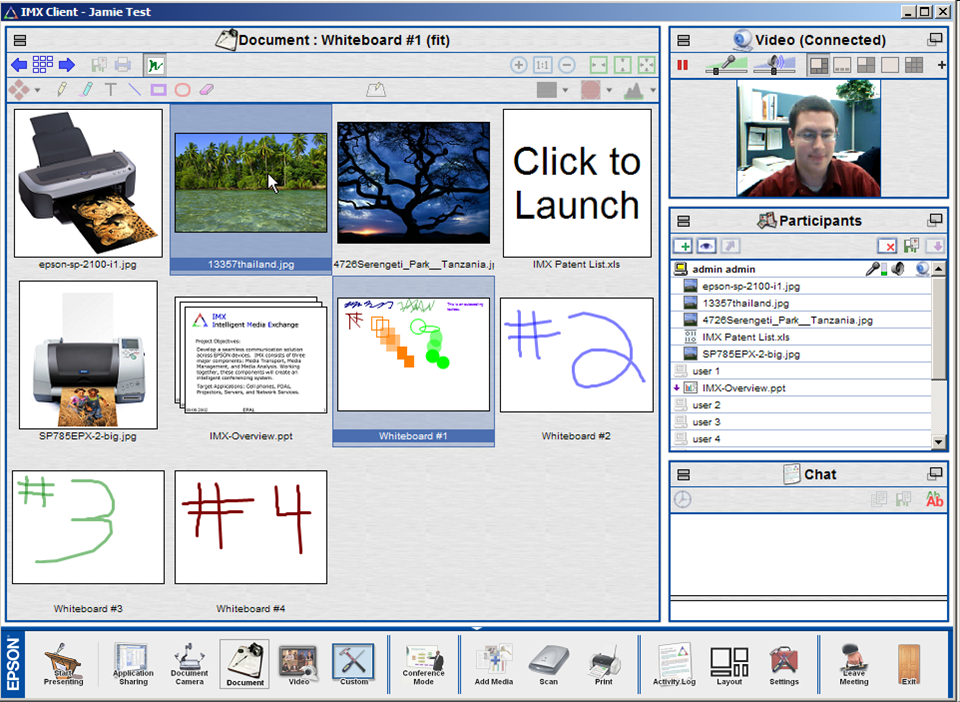The height and width of the screenshot is (702, 960).
Task: Fit document to width
Action: [x=598, y=65]
